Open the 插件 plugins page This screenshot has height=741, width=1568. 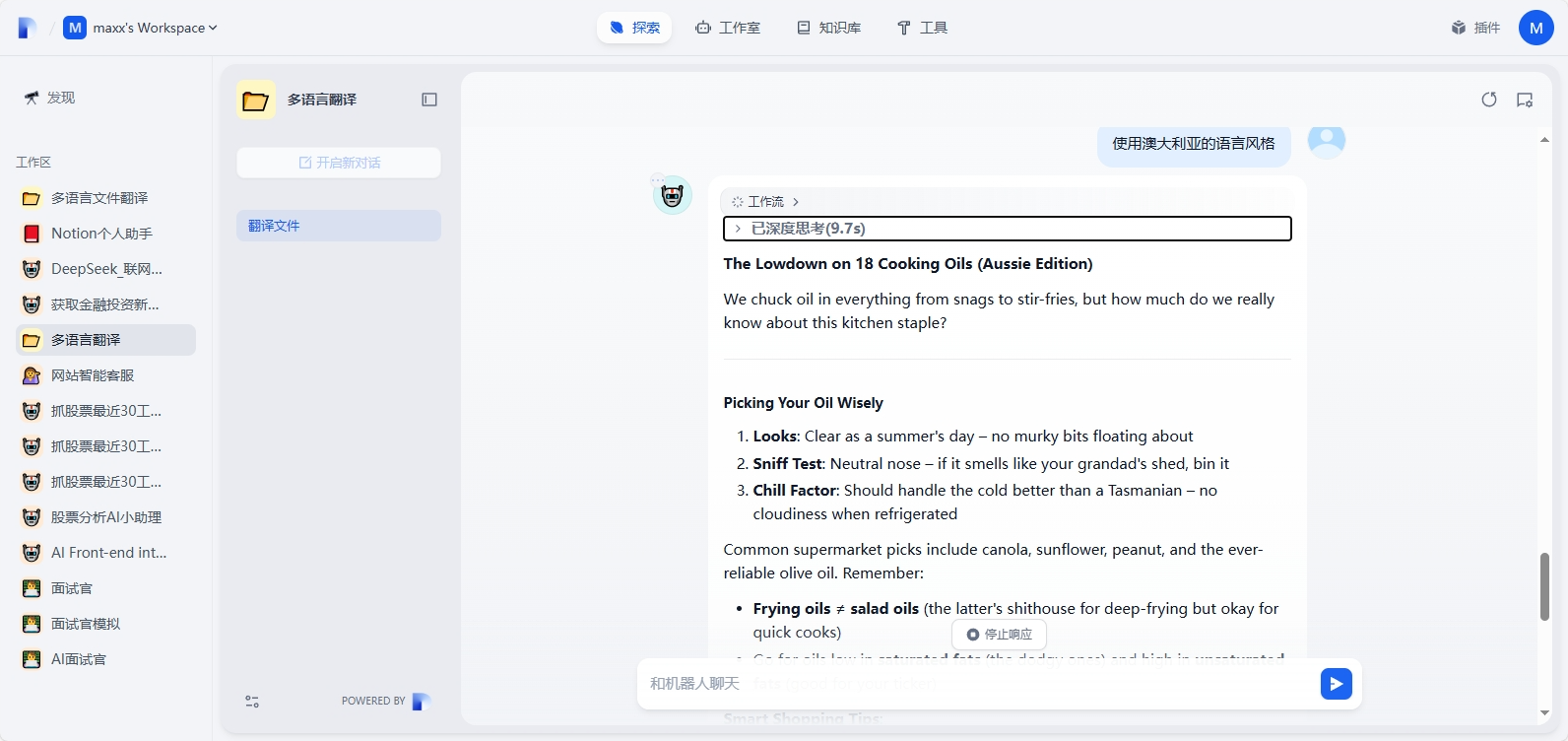tap(1475, 28)
